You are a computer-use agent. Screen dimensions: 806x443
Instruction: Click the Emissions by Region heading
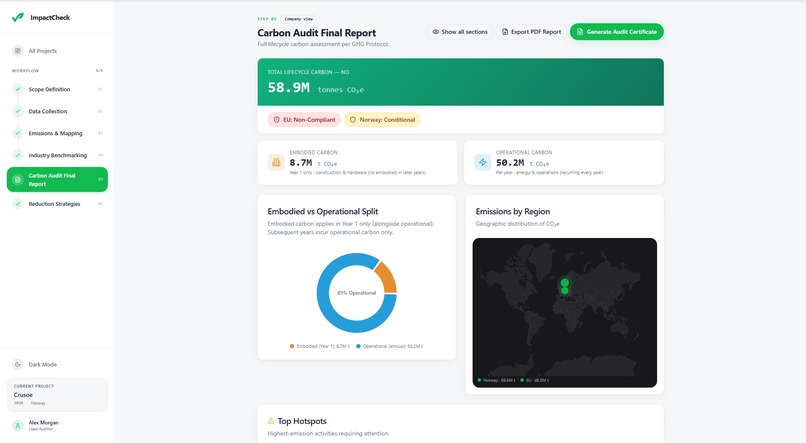click(512, 211)
